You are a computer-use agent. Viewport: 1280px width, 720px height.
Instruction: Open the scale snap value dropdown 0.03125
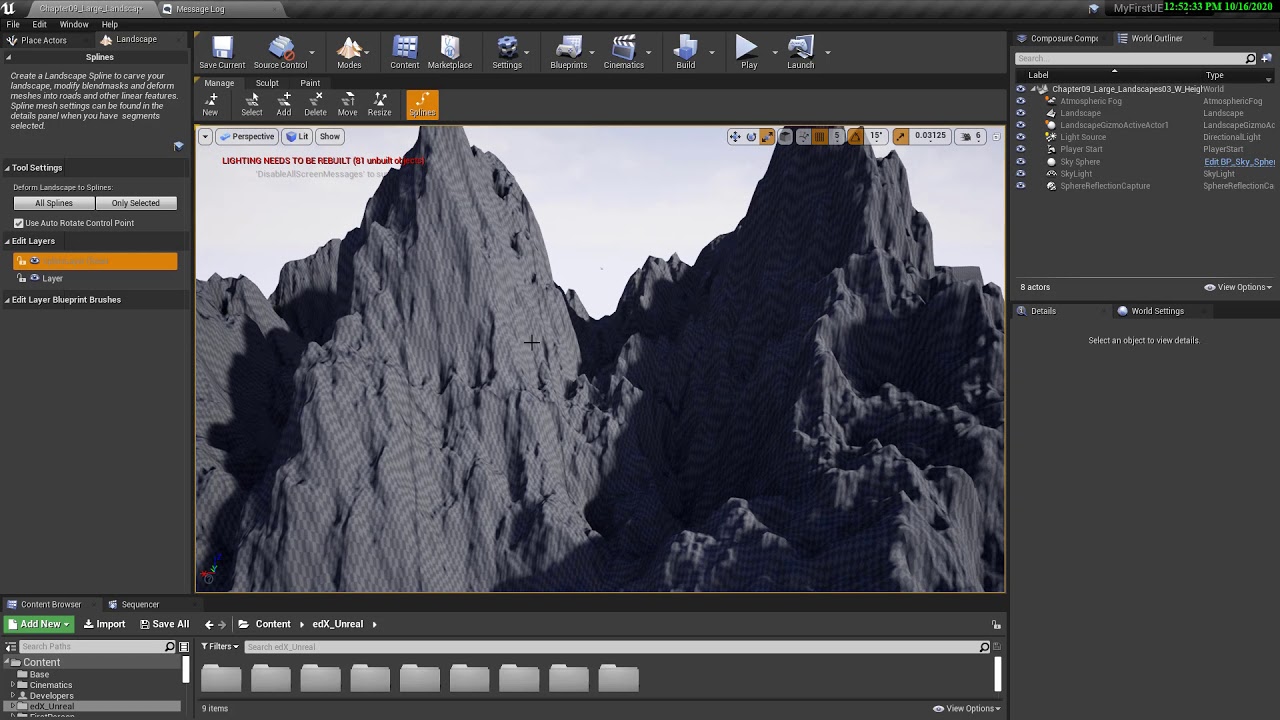[930, 137]
